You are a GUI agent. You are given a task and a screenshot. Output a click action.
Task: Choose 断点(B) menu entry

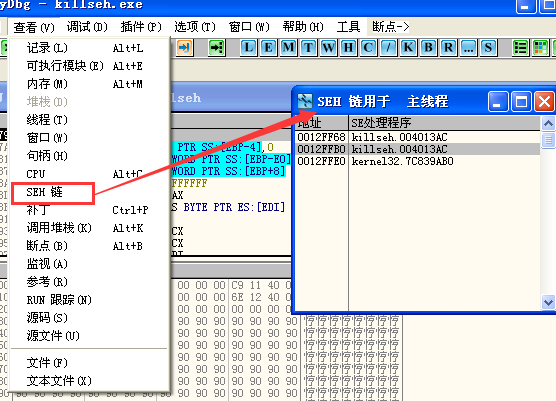point(89,246)
